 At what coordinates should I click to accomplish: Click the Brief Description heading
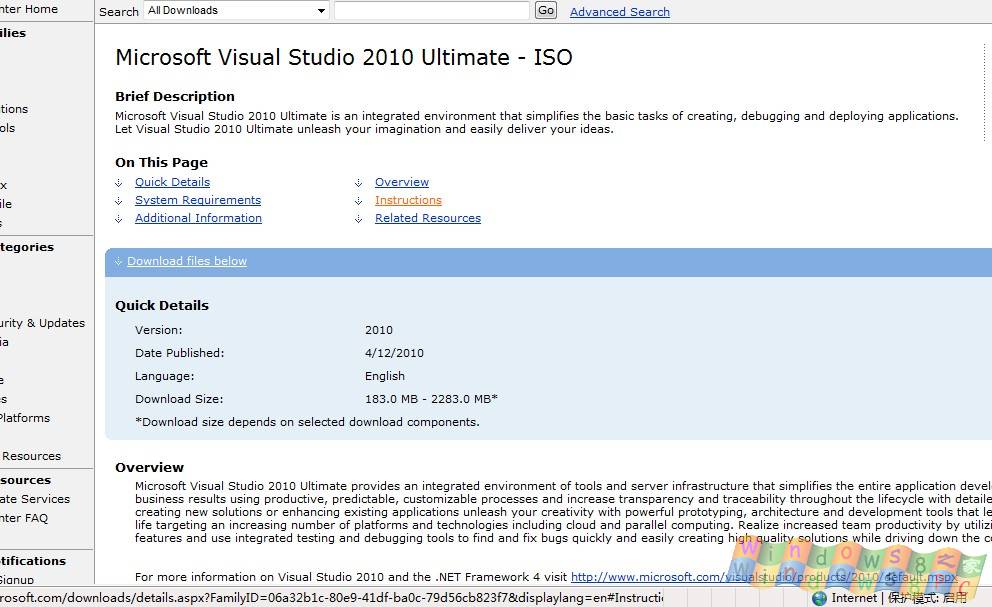(x=175, y=96)
